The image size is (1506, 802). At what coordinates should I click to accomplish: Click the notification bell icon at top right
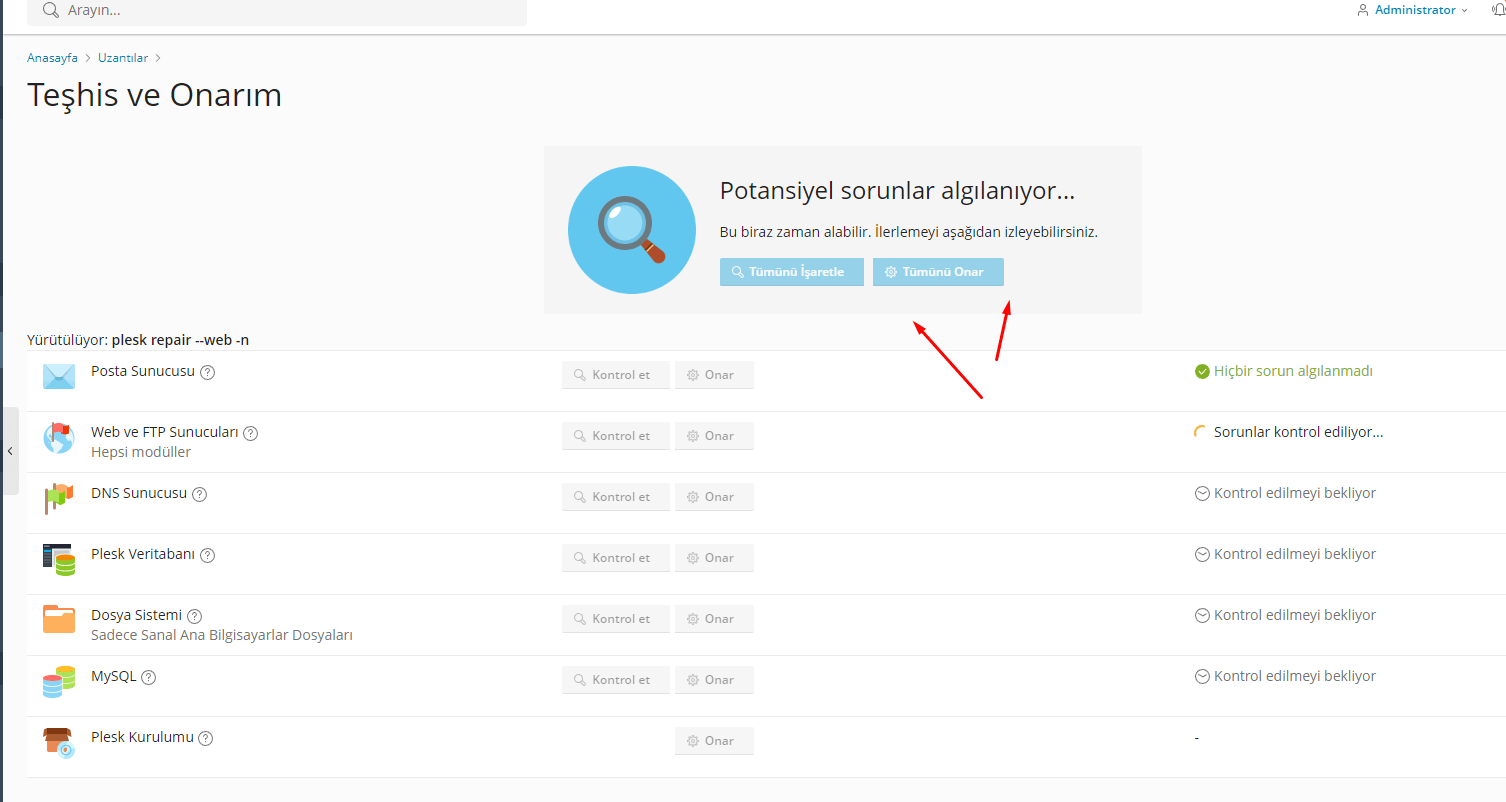[1497, 10]
